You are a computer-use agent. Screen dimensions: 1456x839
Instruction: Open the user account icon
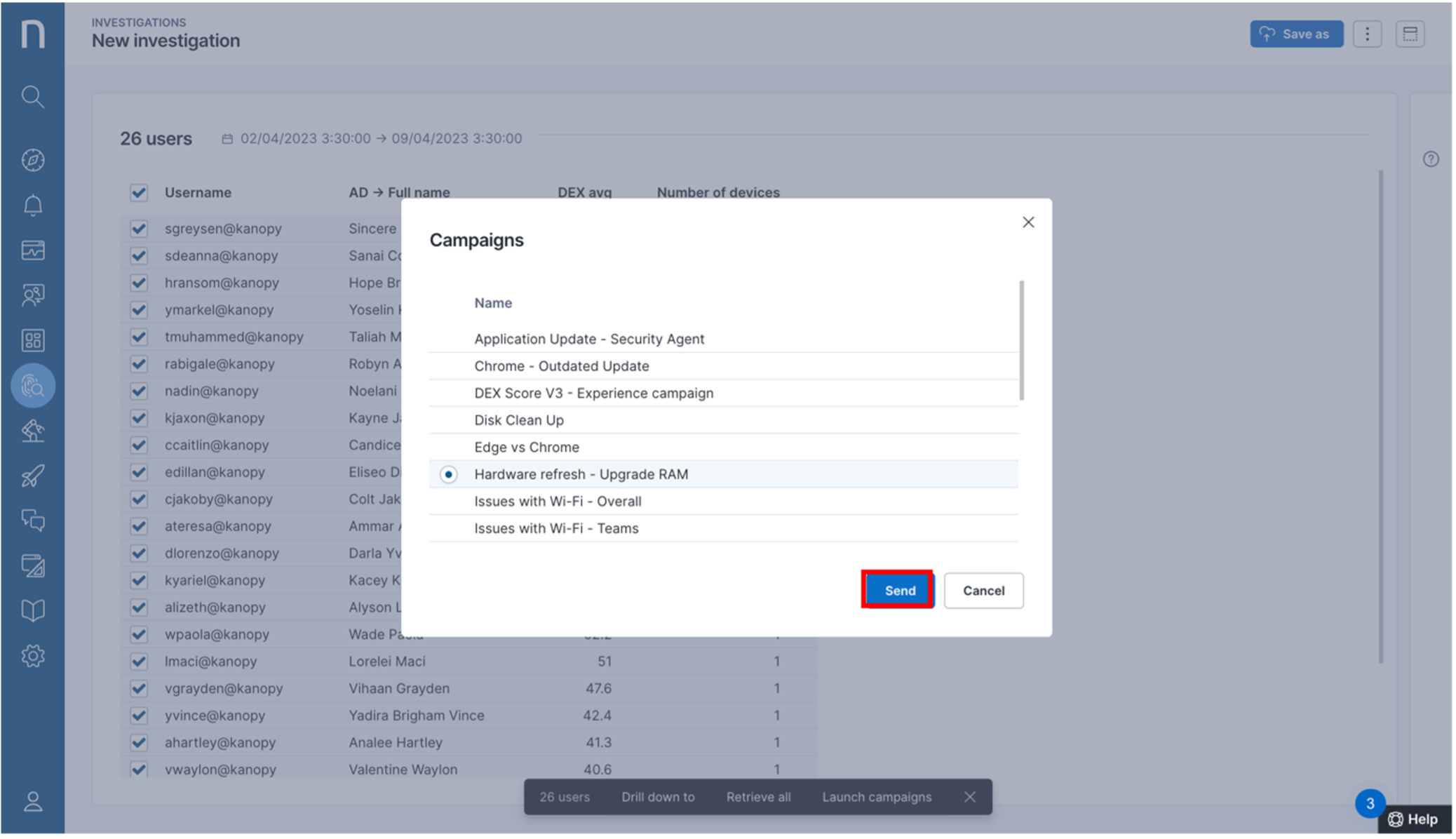click(x=32, y=801)
